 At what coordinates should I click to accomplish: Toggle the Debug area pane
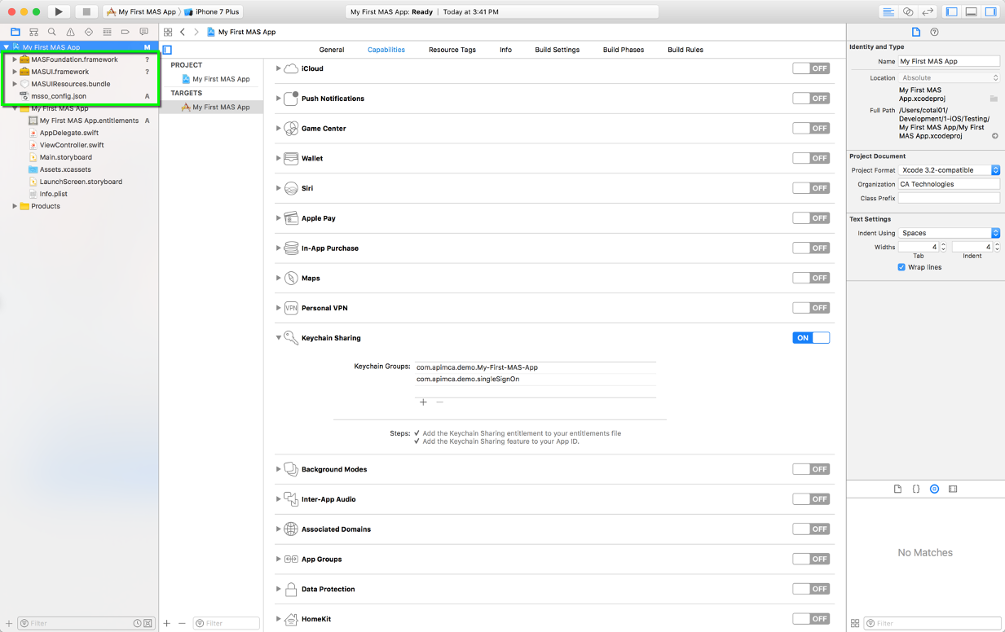click(x=971, y=12)
